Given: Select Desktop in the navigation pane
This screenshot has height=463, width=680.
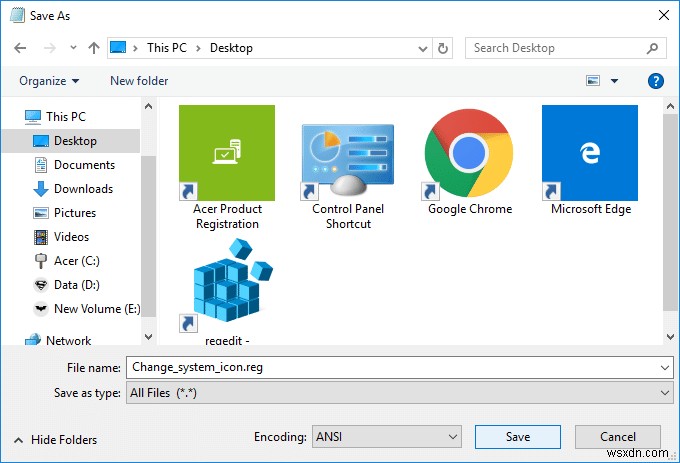Looking at the screenshot, I should [x=71, y=141].
